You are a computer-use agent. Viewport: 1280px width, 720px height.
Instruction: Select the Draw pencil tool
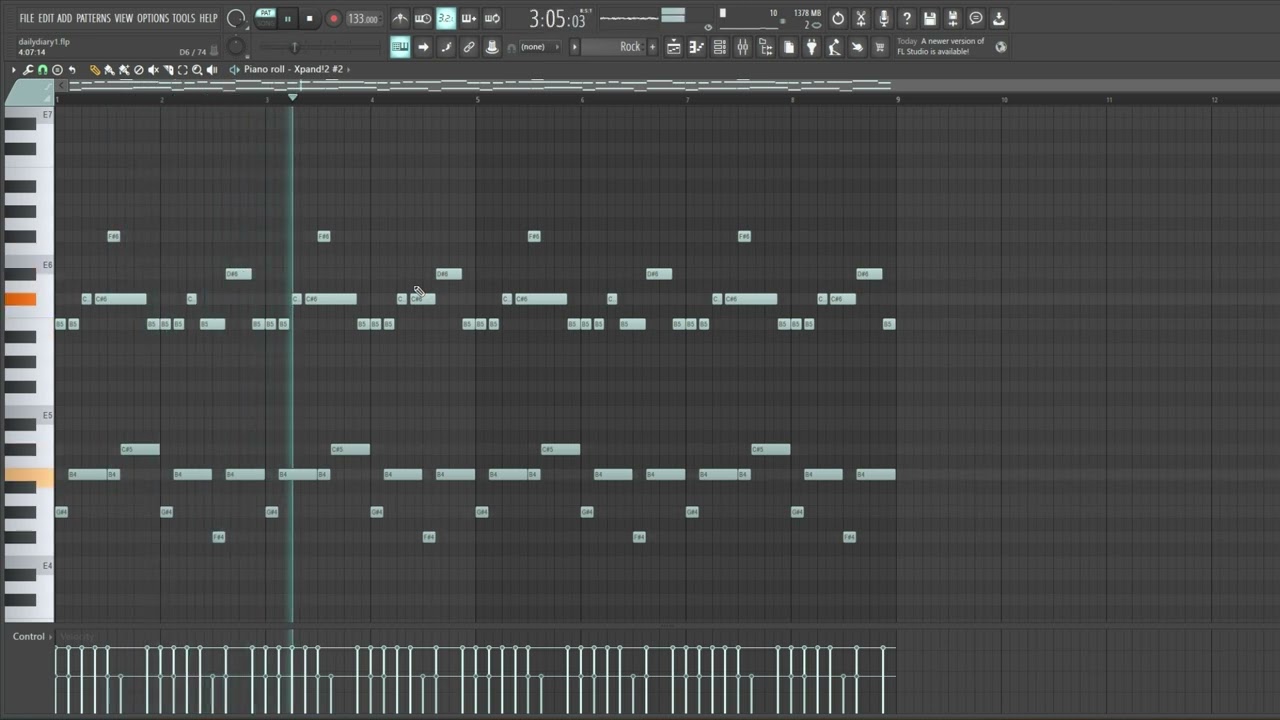coord(94,70)
